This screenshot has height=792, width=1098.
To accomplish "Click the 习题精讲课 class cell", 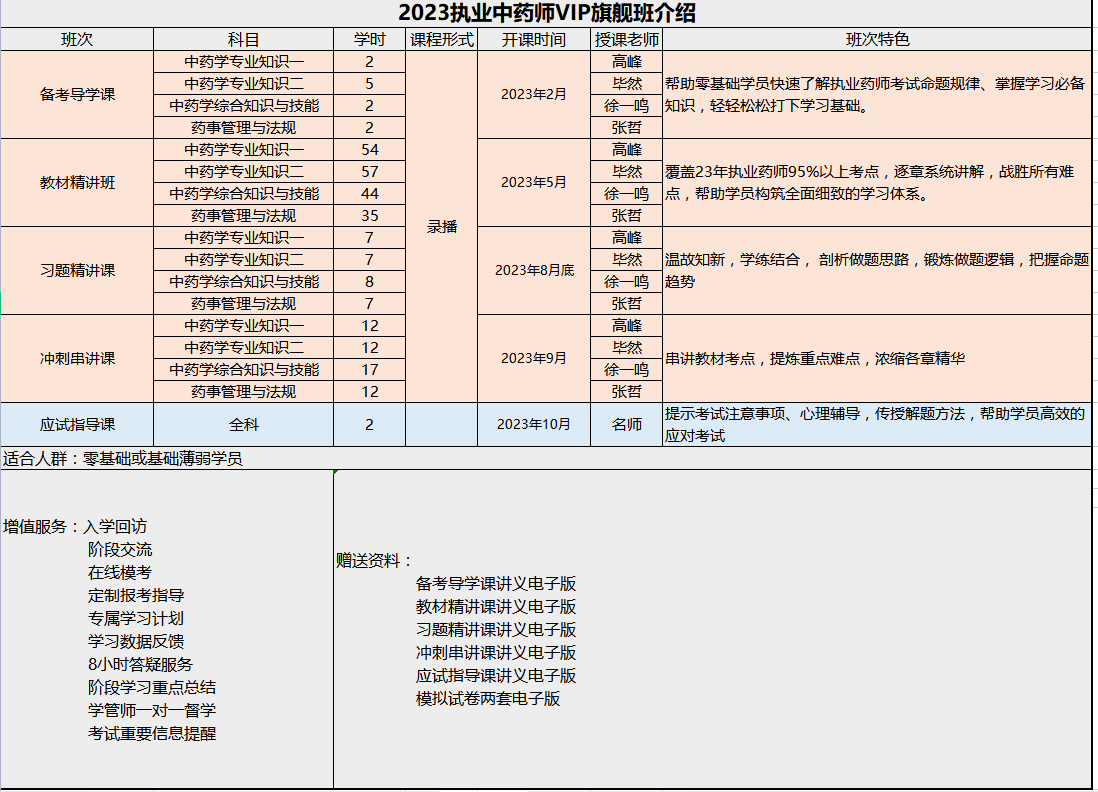I will [x=77, y=271].
